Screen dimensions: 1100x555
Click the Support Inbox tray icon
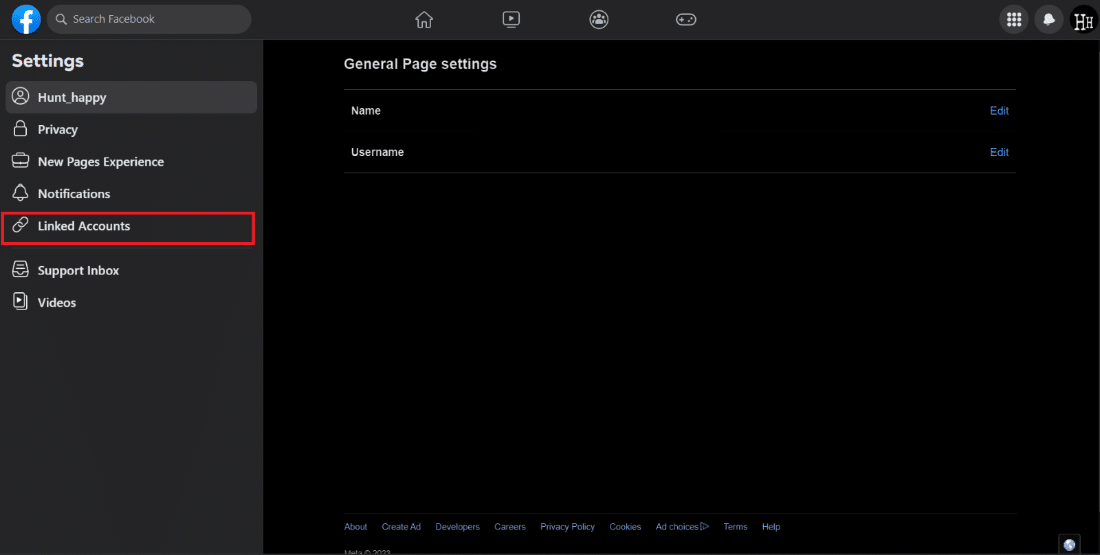tap(20, 270)
